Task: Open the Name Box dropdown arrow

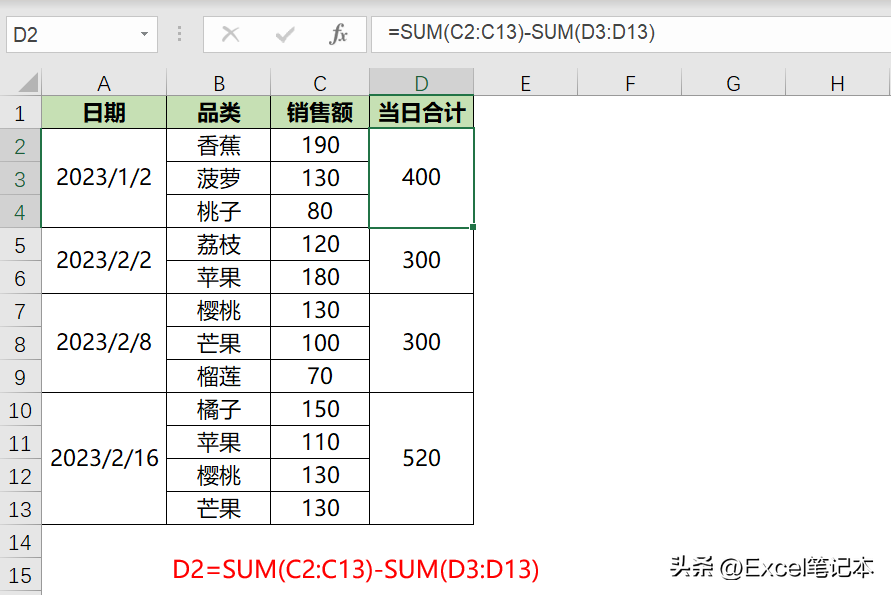Action: click(144, 35)
